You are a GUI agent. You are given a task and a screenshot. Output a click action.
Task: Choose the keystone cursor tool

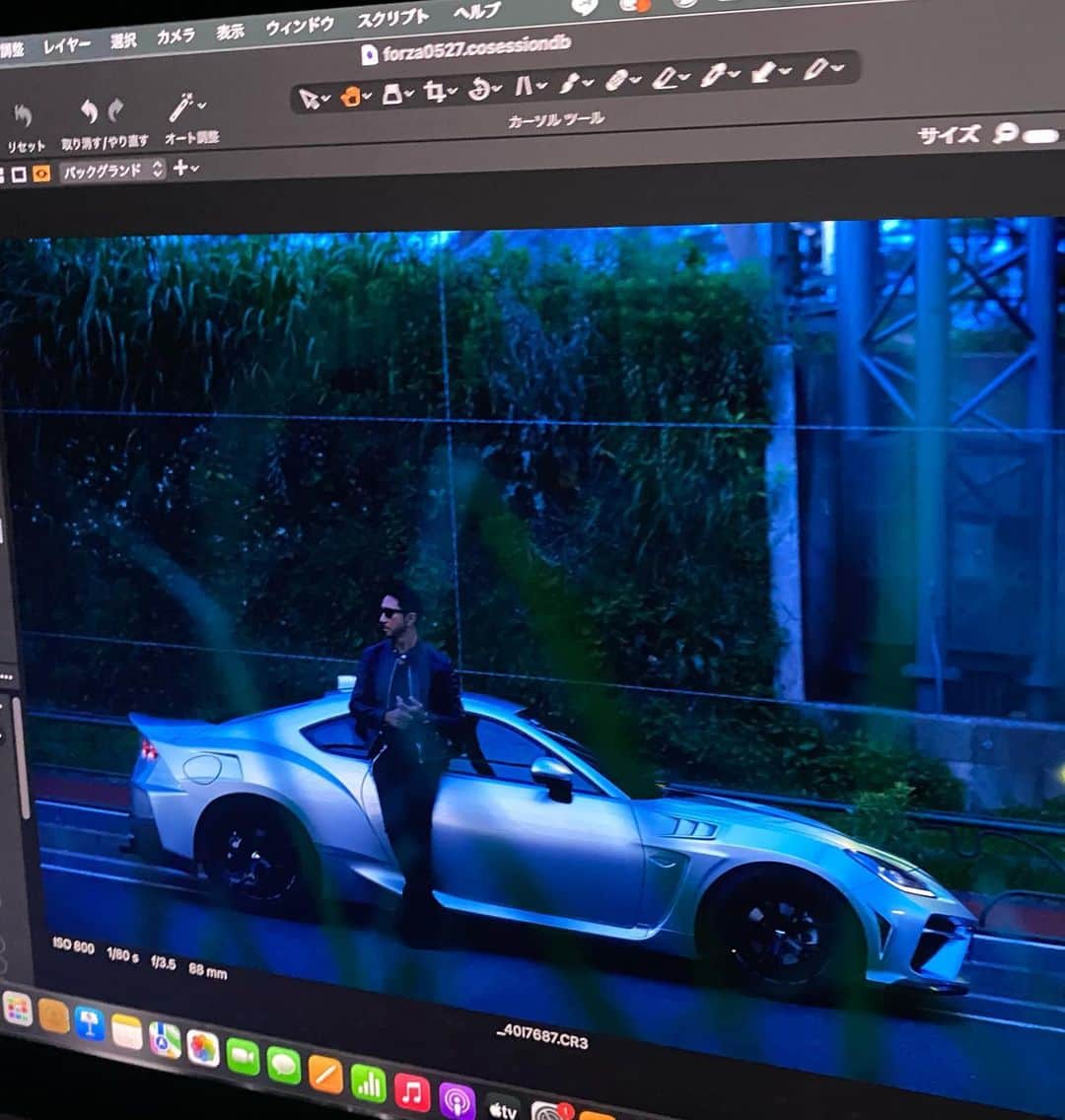coord(524,87)
